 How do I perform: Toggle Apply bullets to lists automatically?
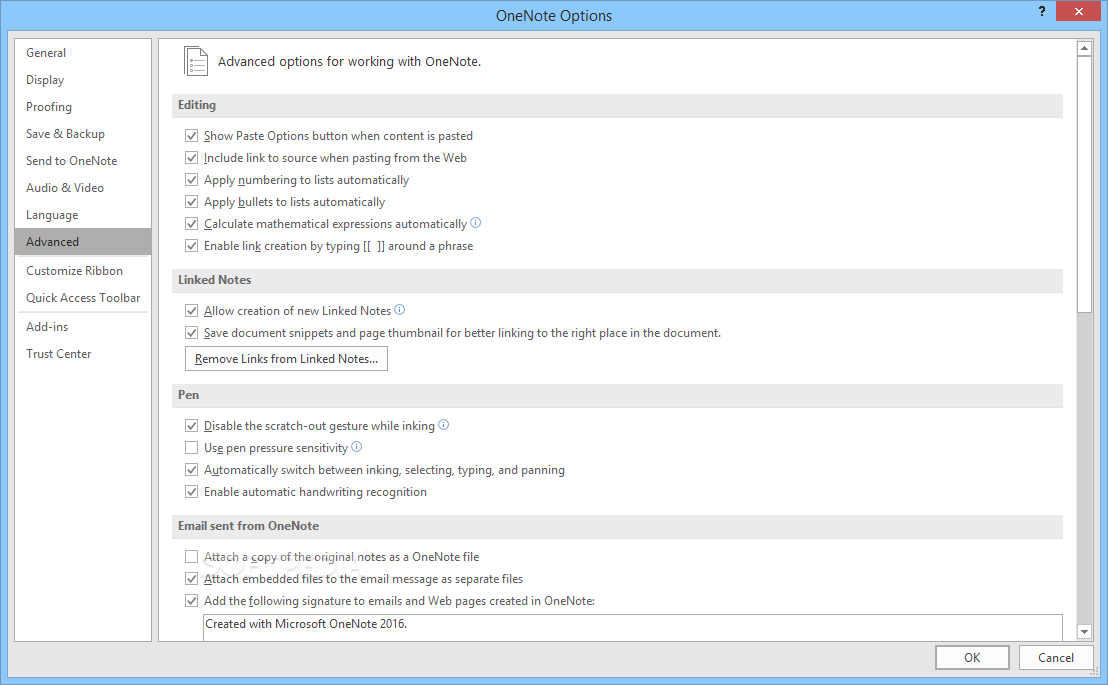191,201
